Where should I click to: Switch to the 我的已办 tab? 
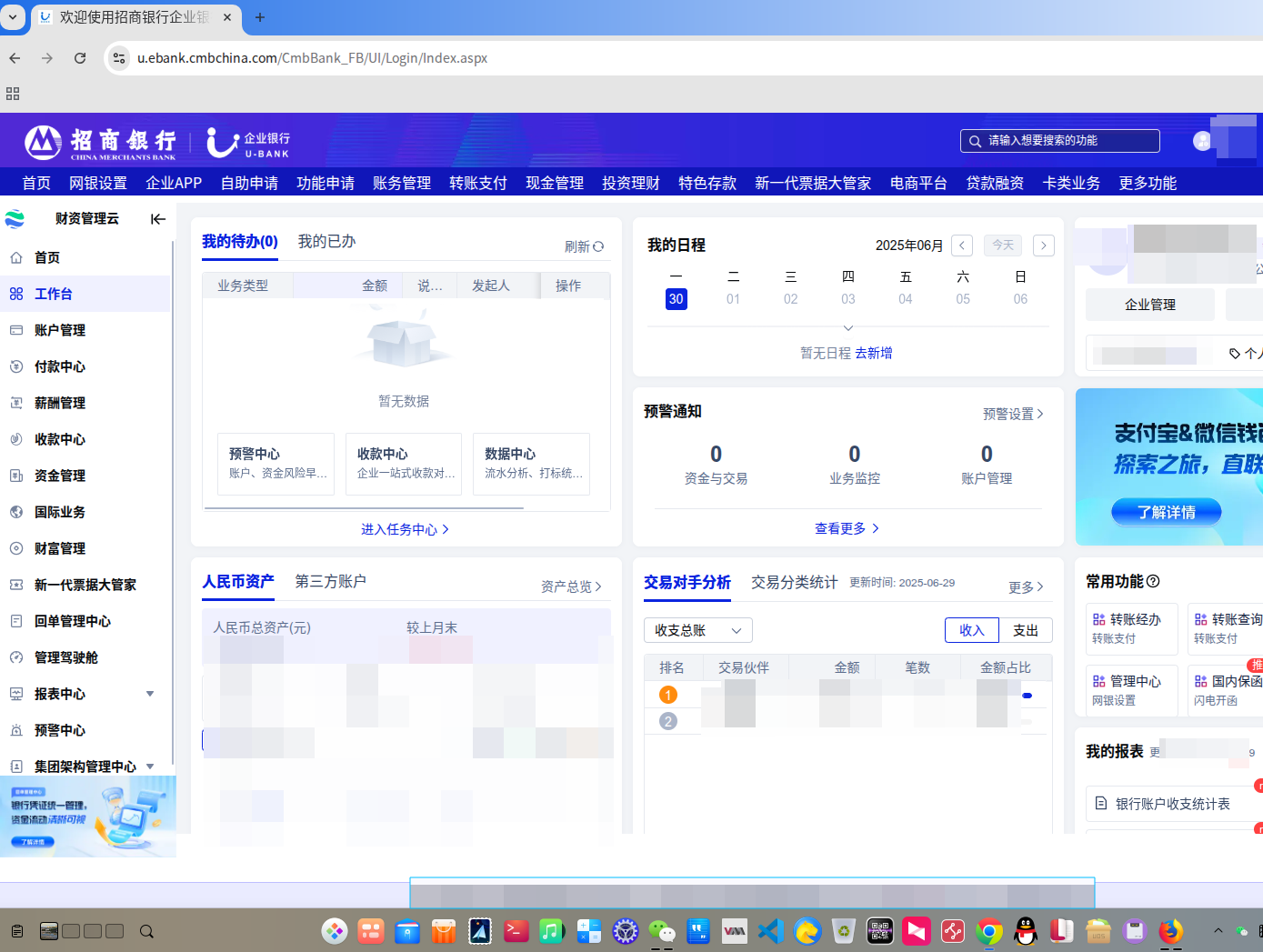click(327, 241)
